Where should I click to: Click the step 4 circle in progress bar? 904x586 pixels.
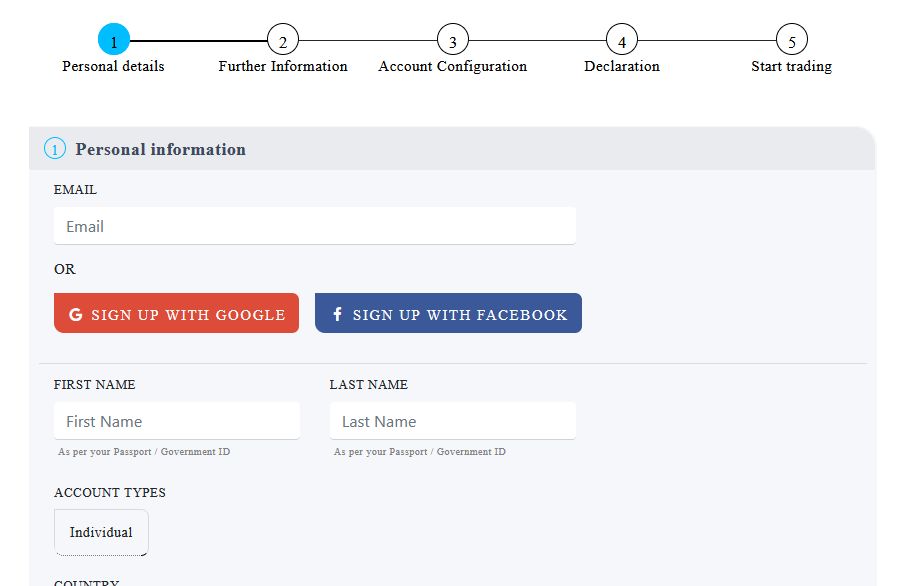click(622, 41)
